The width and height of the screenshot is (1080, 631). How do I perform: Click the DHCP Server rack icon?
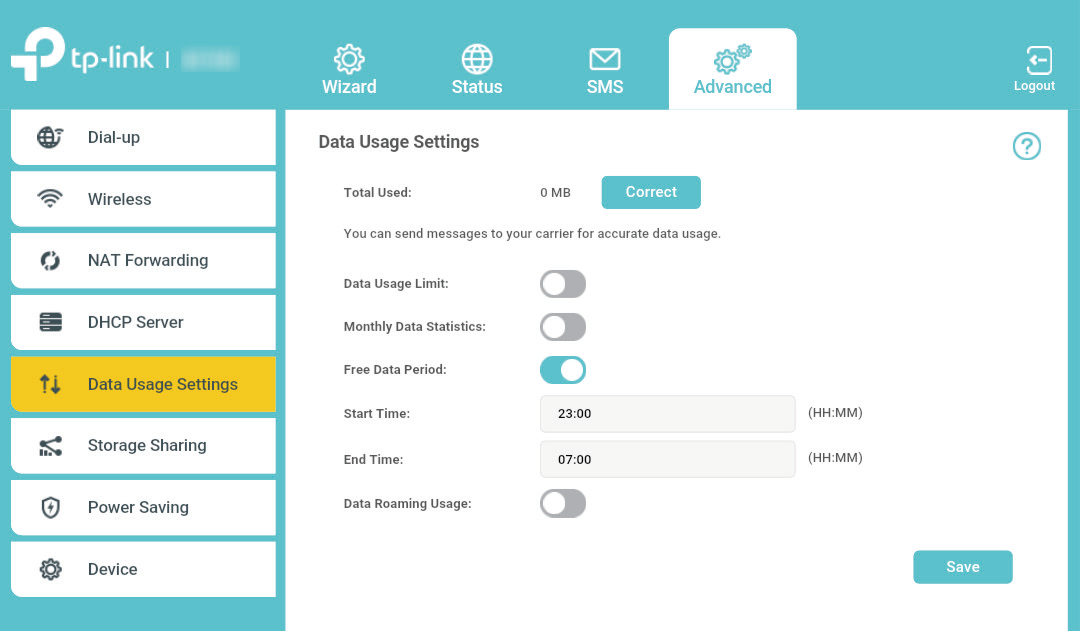(50, 322)
